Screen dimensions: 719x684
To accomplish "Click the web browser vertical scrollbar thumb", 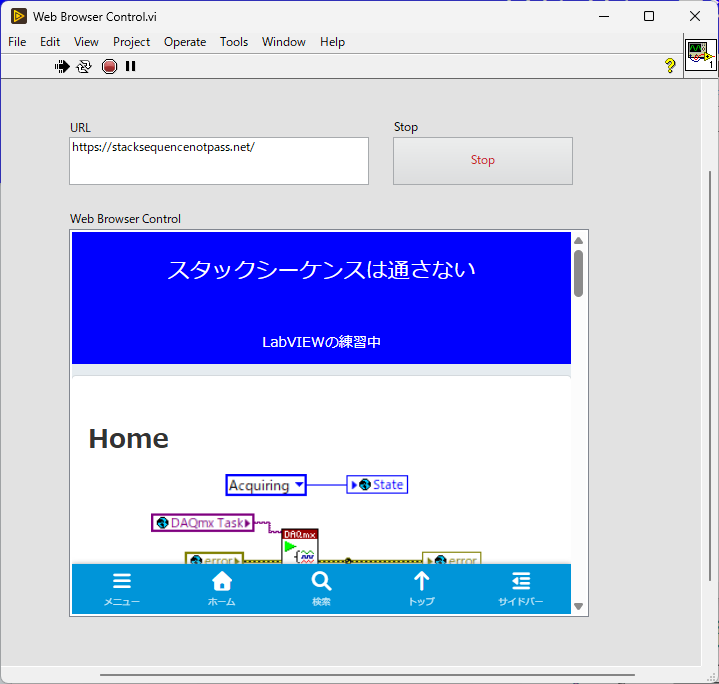I will tap(578, 273).
